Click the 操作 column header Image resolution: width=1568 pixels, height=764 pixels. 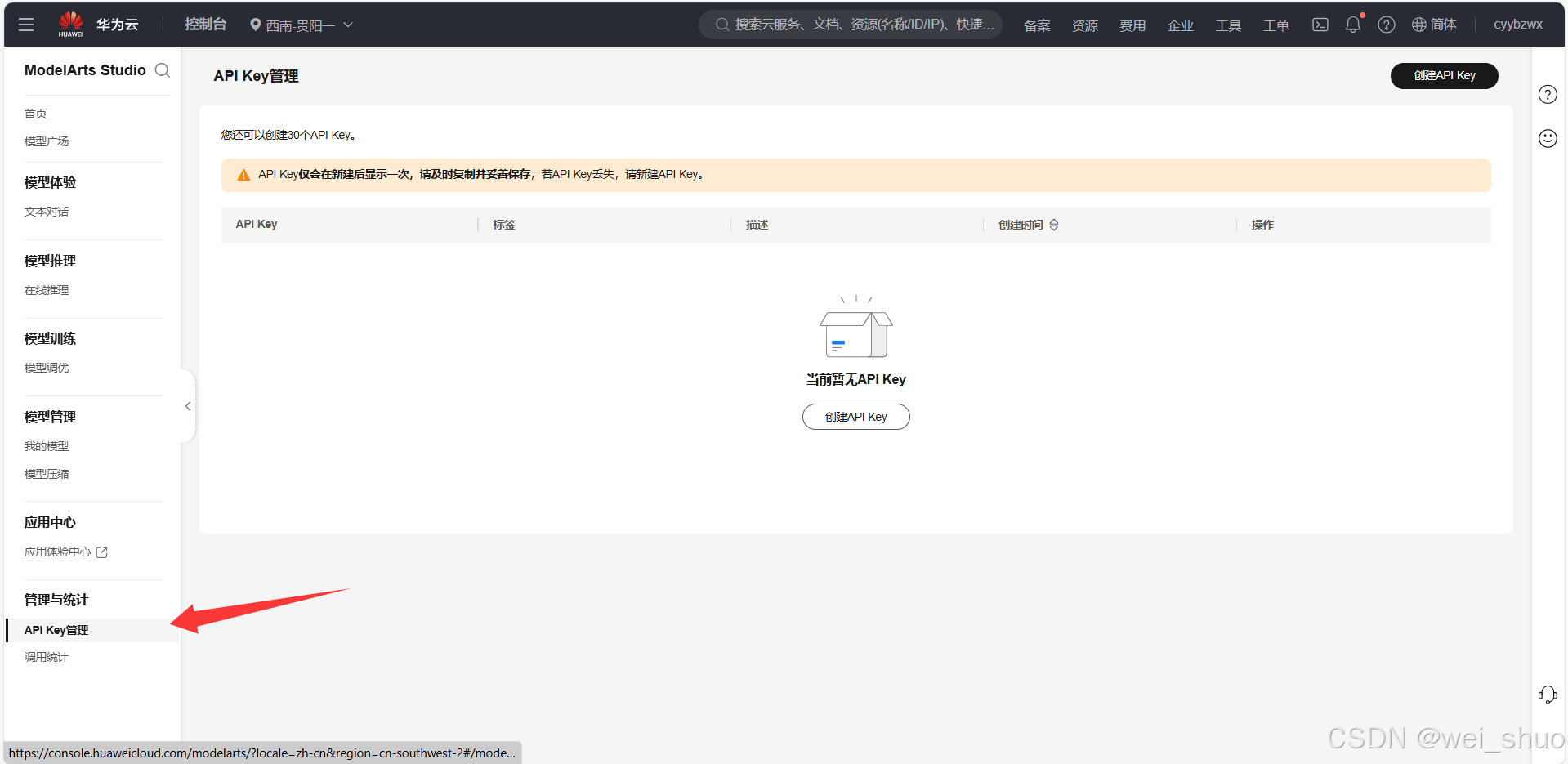pos(1262,225)
